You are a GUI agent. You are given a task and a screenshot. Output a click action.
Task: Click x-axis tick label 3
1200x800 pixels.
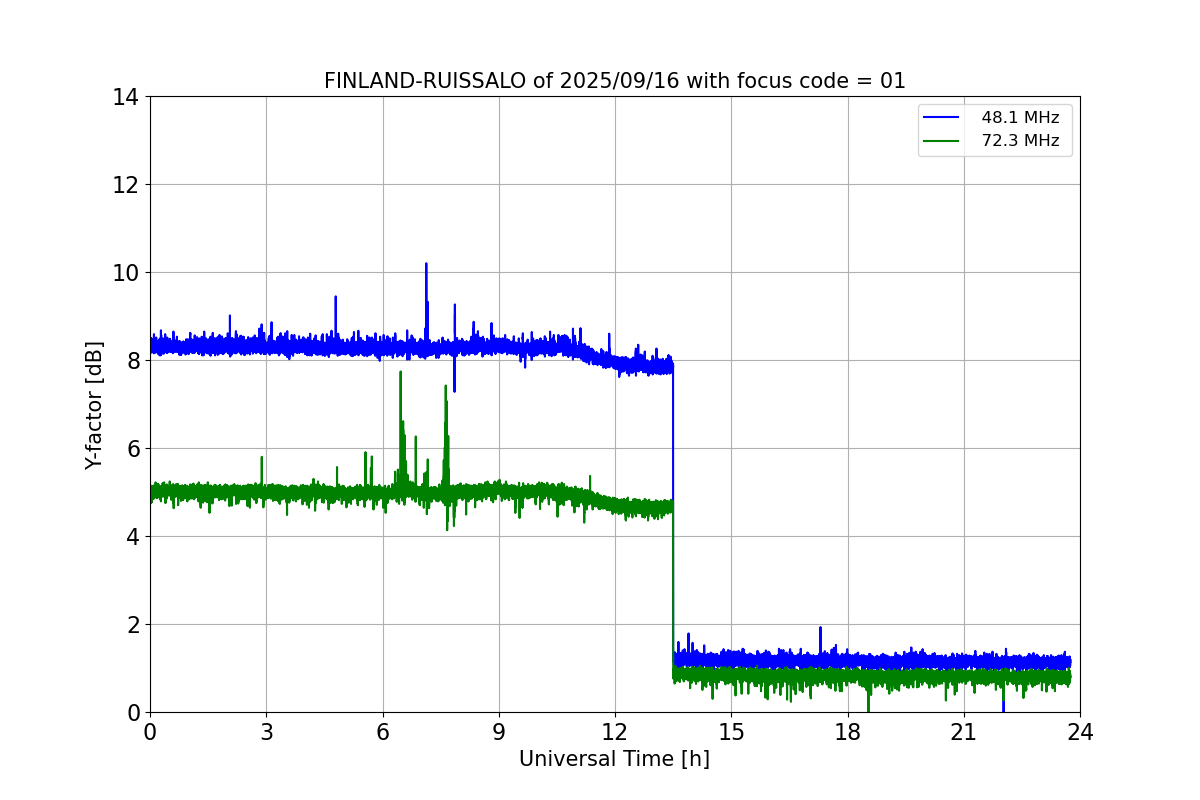pyautogui.click(x=266, y=732)
